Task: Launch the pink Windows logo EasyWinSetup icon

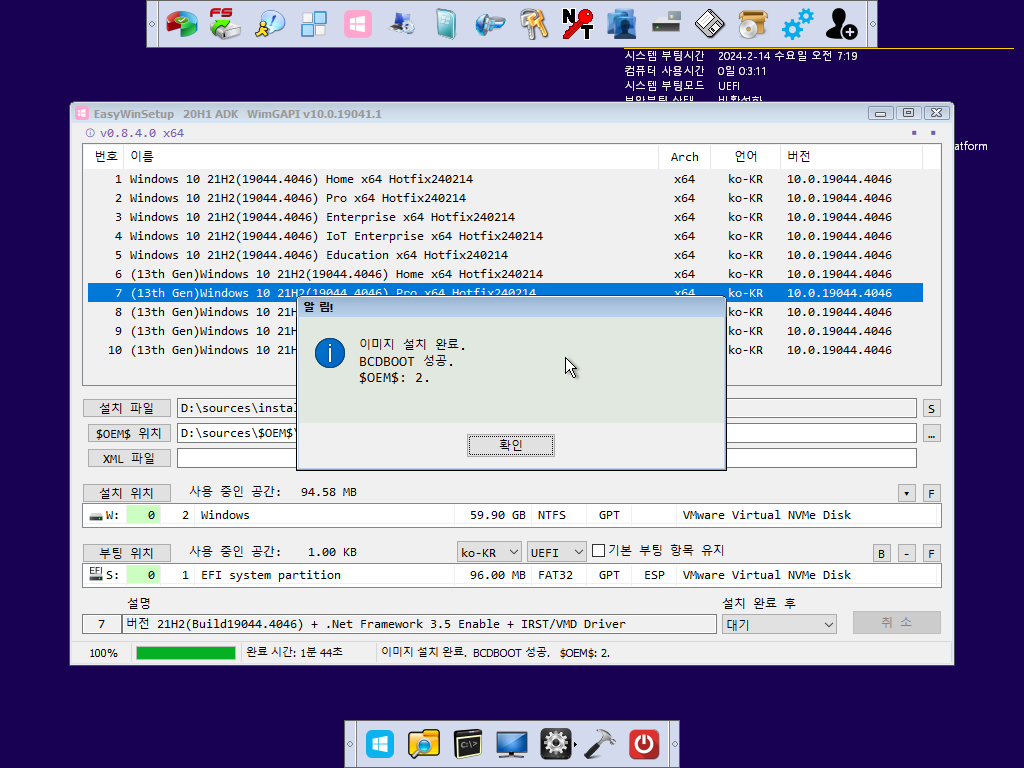Action: (358, 24)
